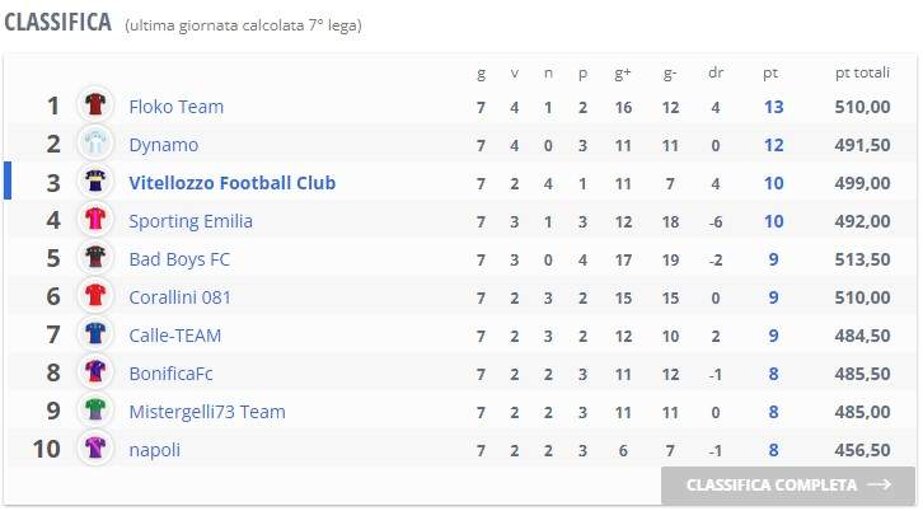Open the Mistergelli73 Team link
Image resolution: width=923 pixels, height=511 pixels.
click(x=207, y=412)
